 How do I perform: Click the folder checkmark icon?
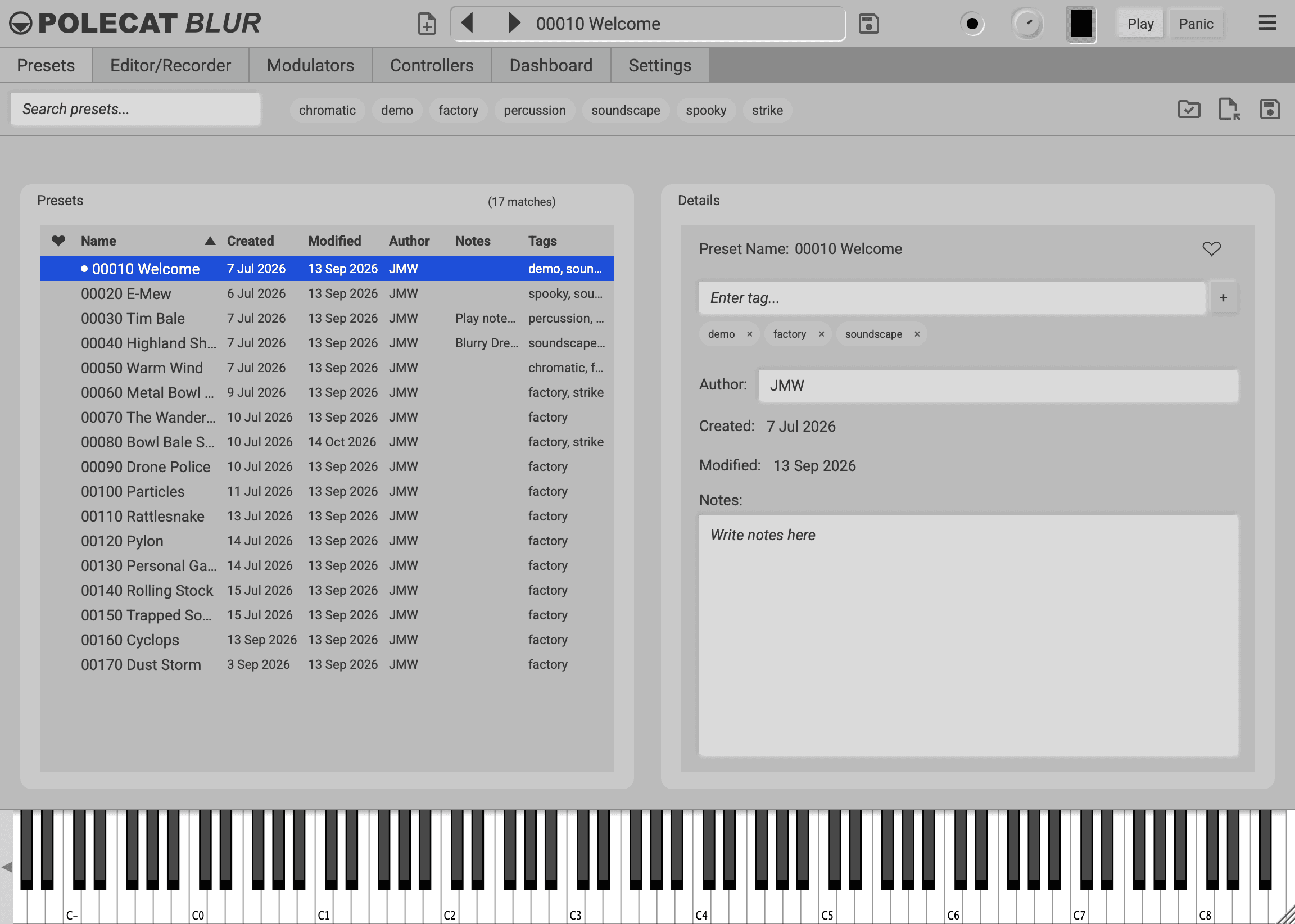1189,109
